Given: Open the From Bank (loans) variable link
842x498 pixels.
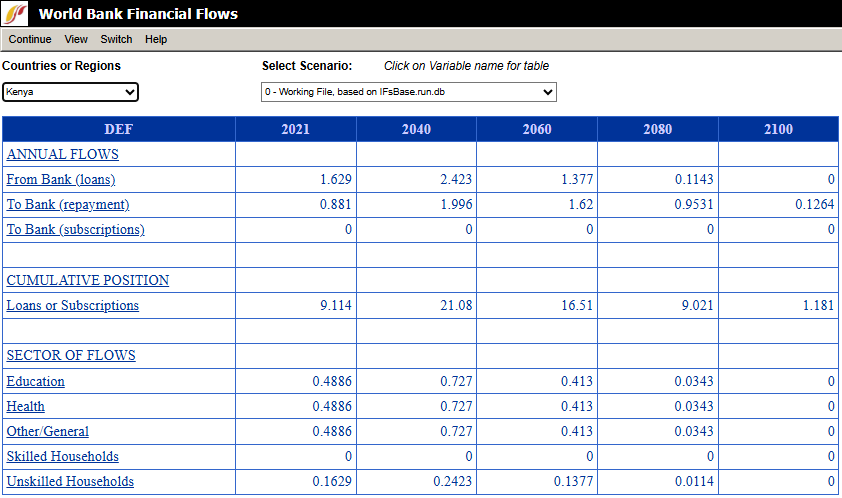Looking at the screenshot, I should pyautogui.click(x=60, y=180).
